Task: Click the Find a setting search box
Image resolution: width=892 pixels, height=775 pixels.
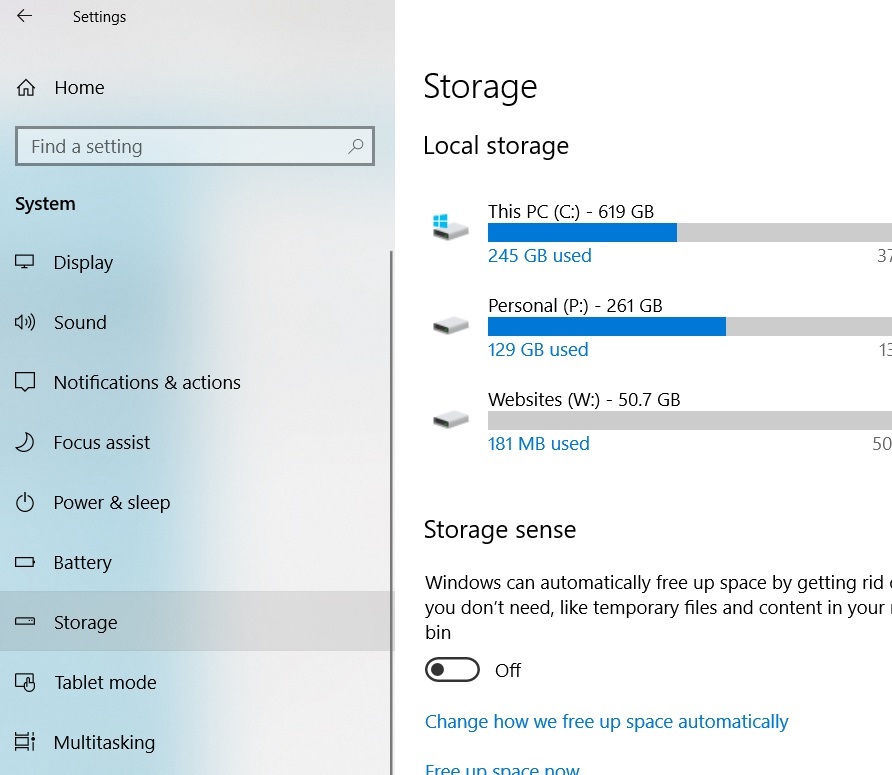Action: pos(195,146)
